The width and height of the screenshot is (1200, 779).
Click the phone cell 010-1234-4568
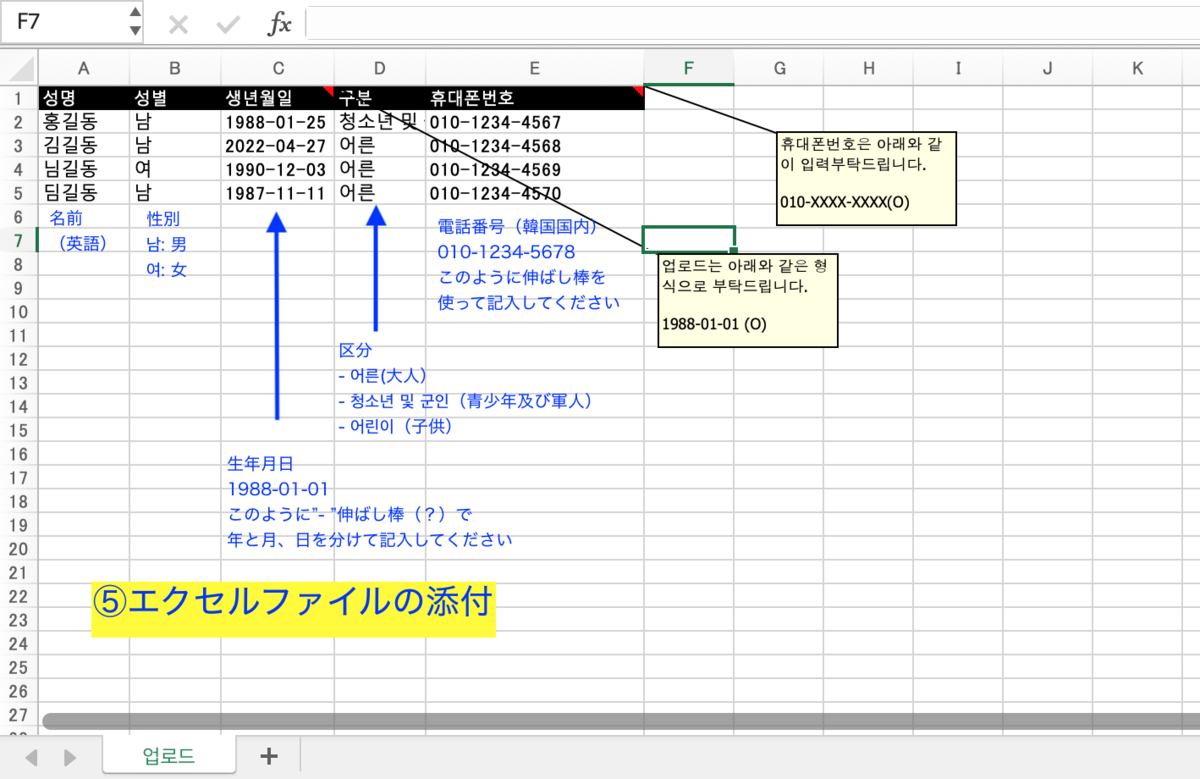pos(535,145)
